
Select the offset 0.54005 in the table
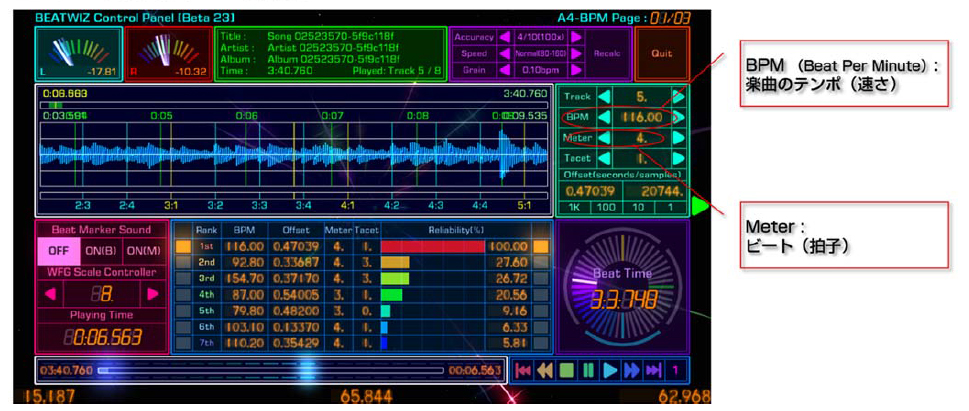point(296,295)
